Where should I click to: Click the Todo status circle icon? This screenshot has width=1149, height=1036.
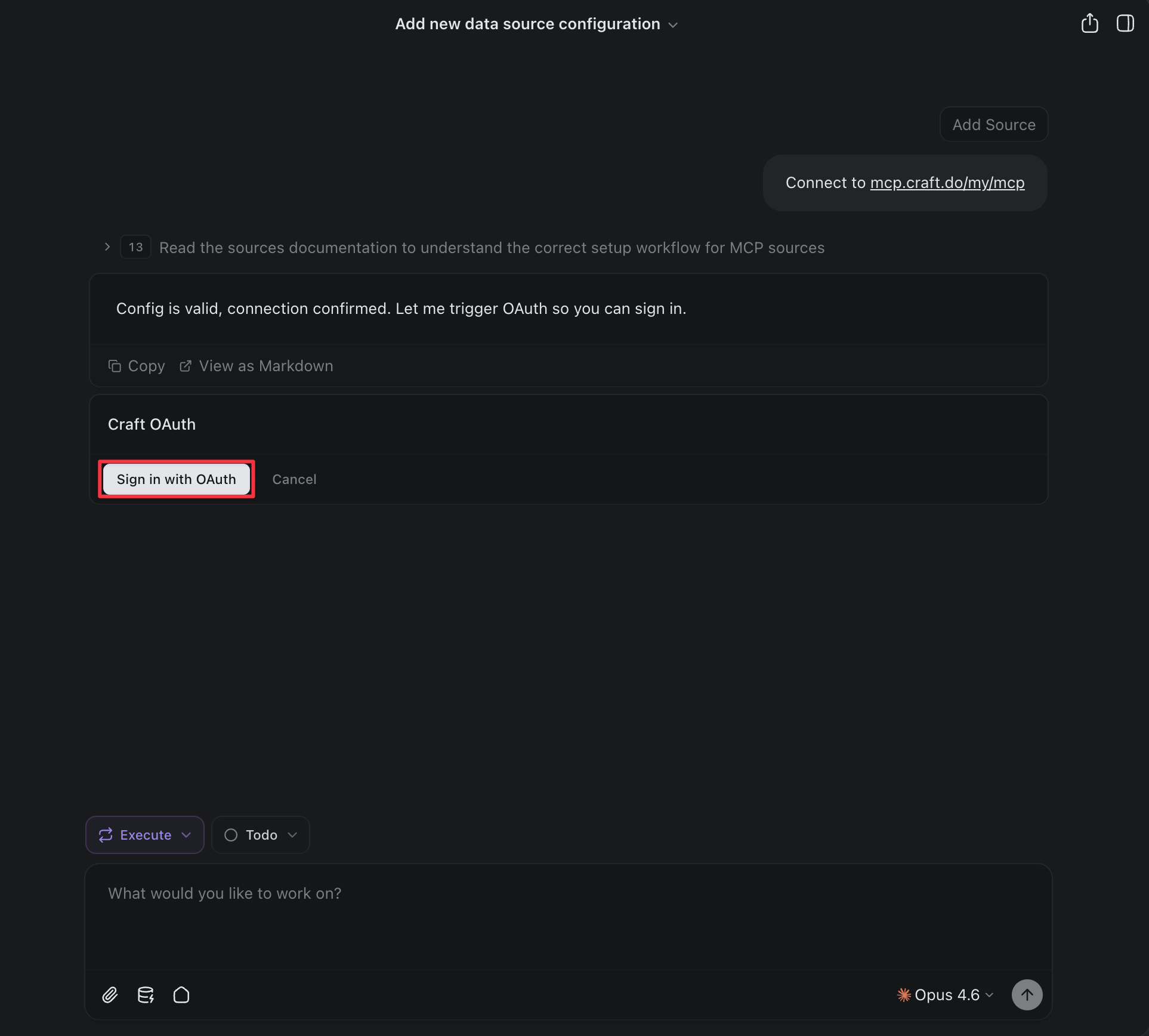tap(230, 834)
